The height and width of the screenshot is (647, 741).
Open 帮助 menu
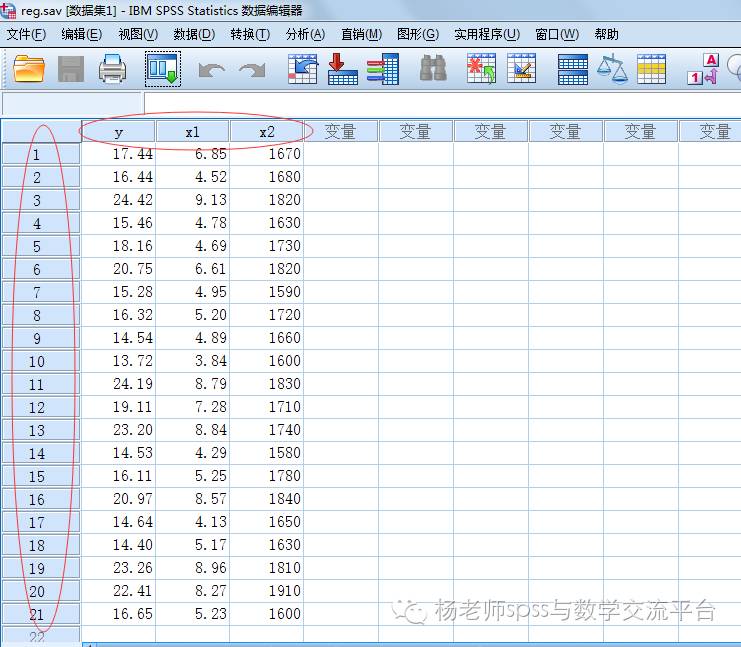pos(606,34)
